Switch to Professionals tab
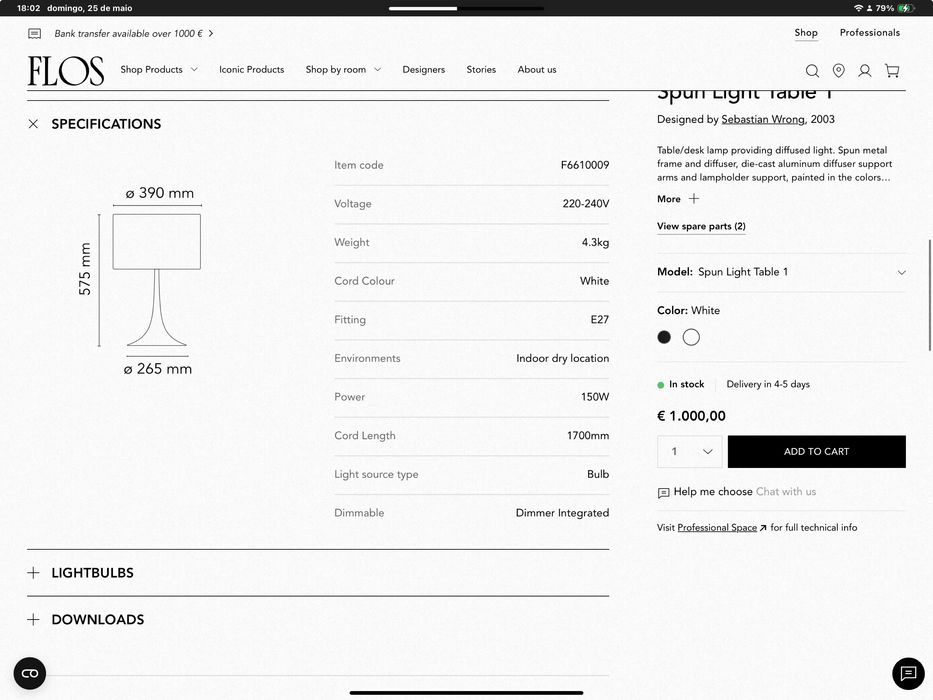The height and width of the screenshot is (700, 933). point(869,33)
